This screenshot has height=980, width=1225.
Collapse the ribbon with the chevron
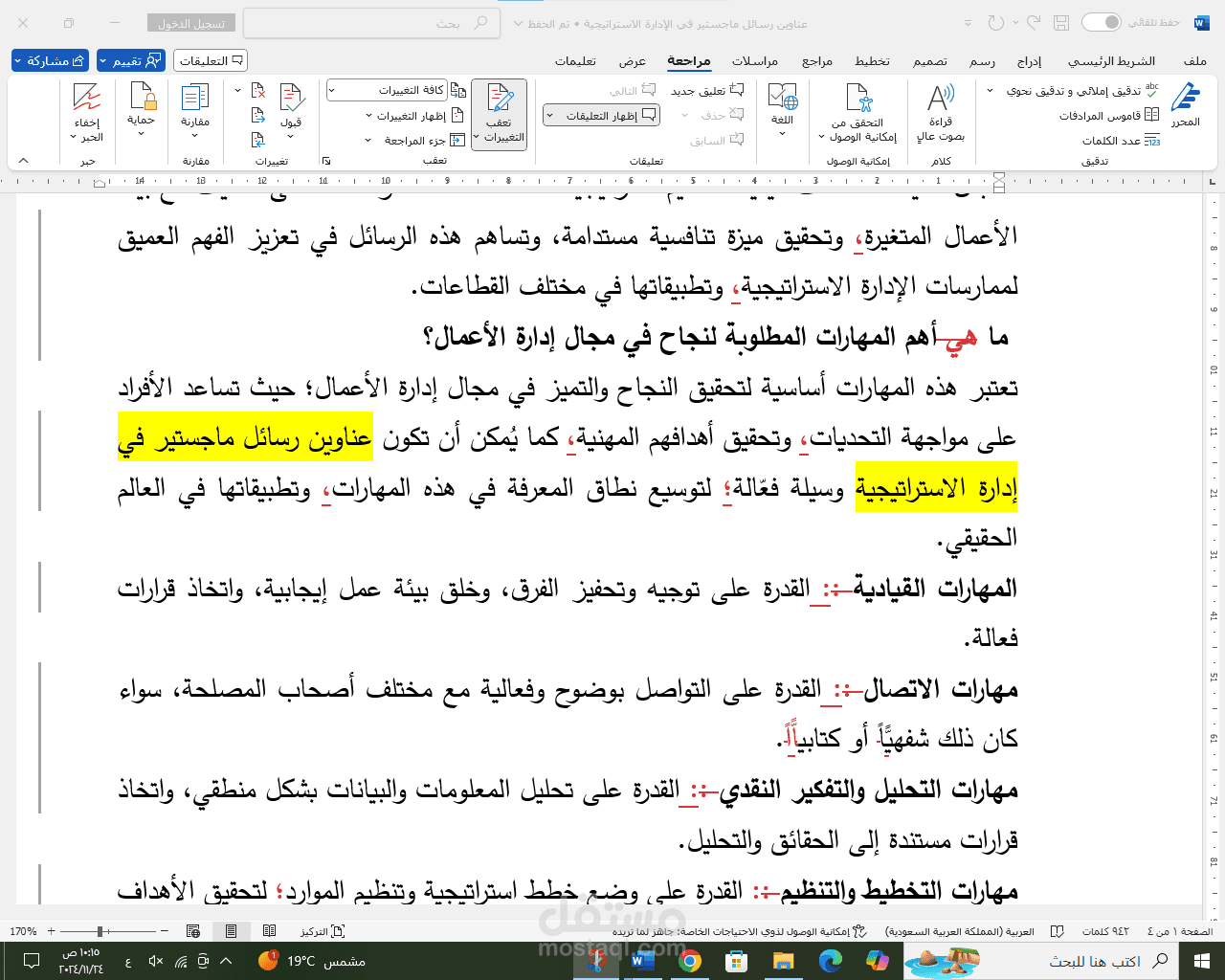[24, 161]
